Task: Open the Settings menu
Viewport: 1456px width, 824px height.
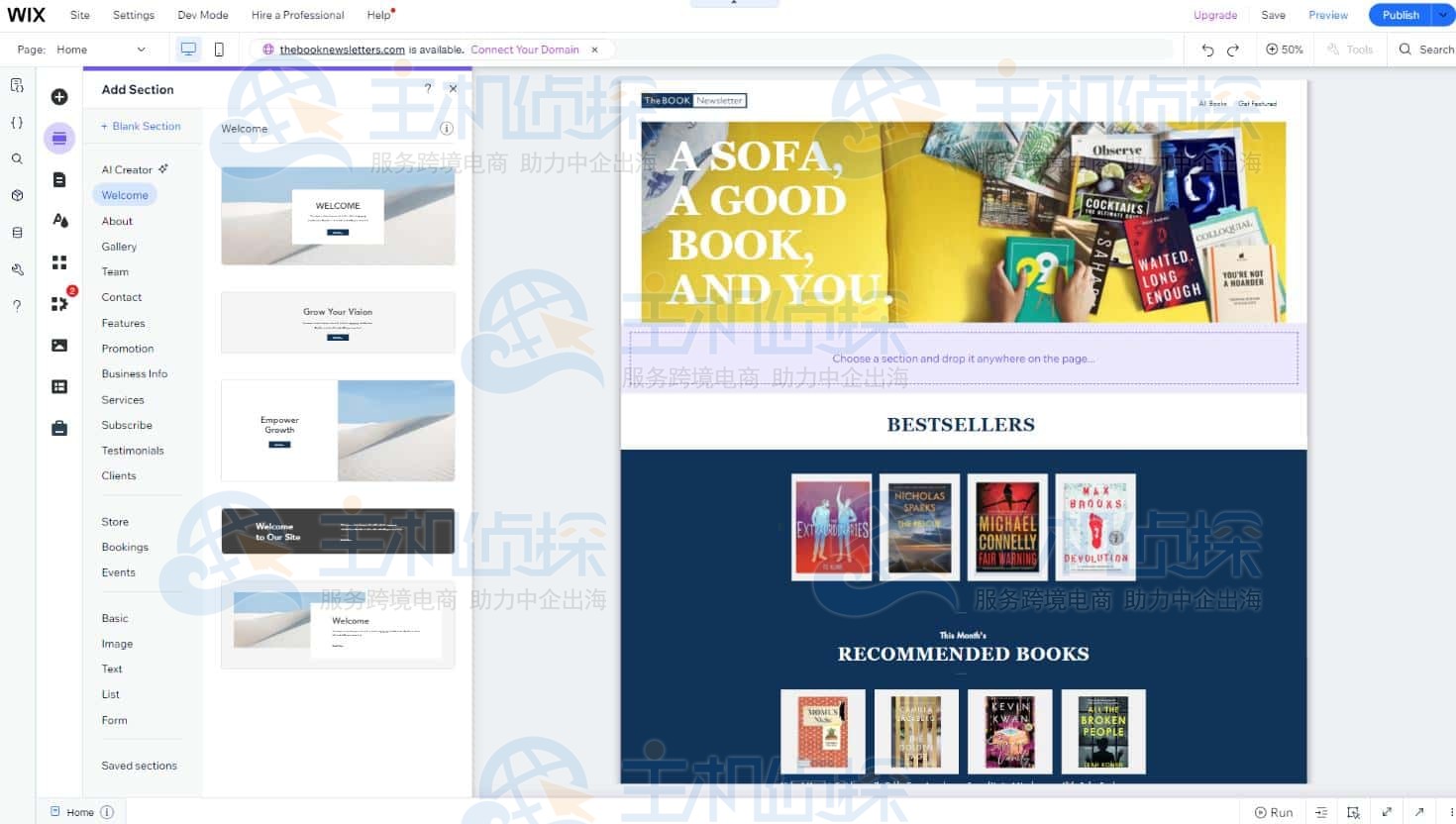Action: [x=134, y=15]
